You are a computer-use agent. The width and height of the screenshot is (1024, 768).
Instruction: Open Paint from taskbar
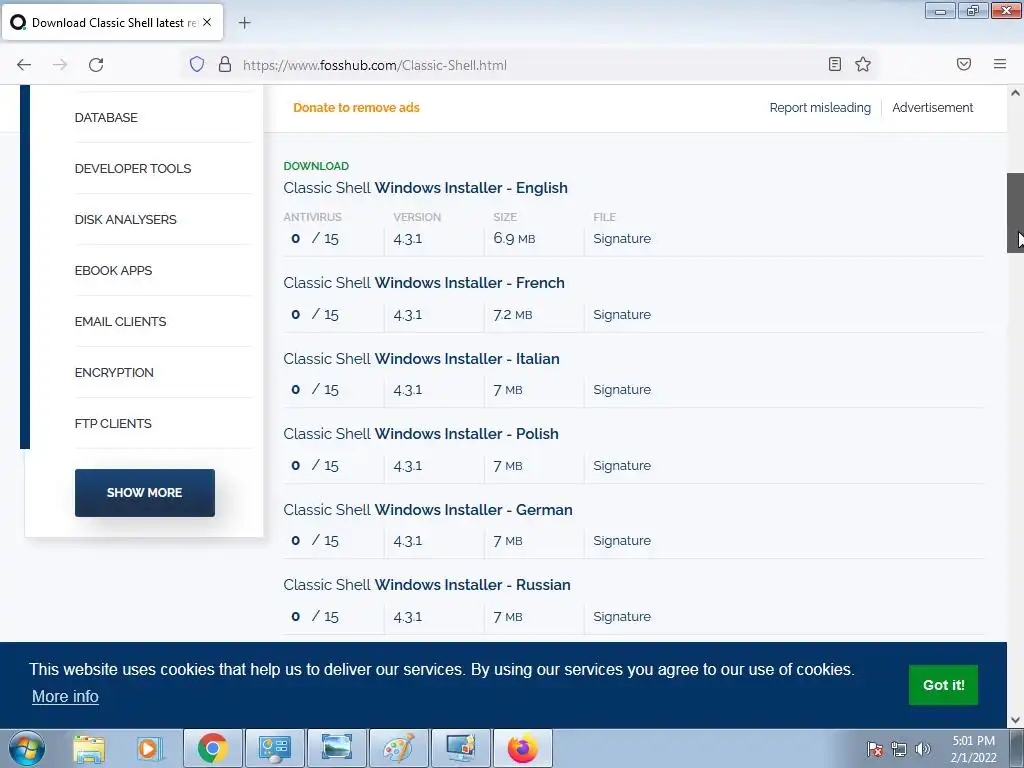(x=398, y=748)
